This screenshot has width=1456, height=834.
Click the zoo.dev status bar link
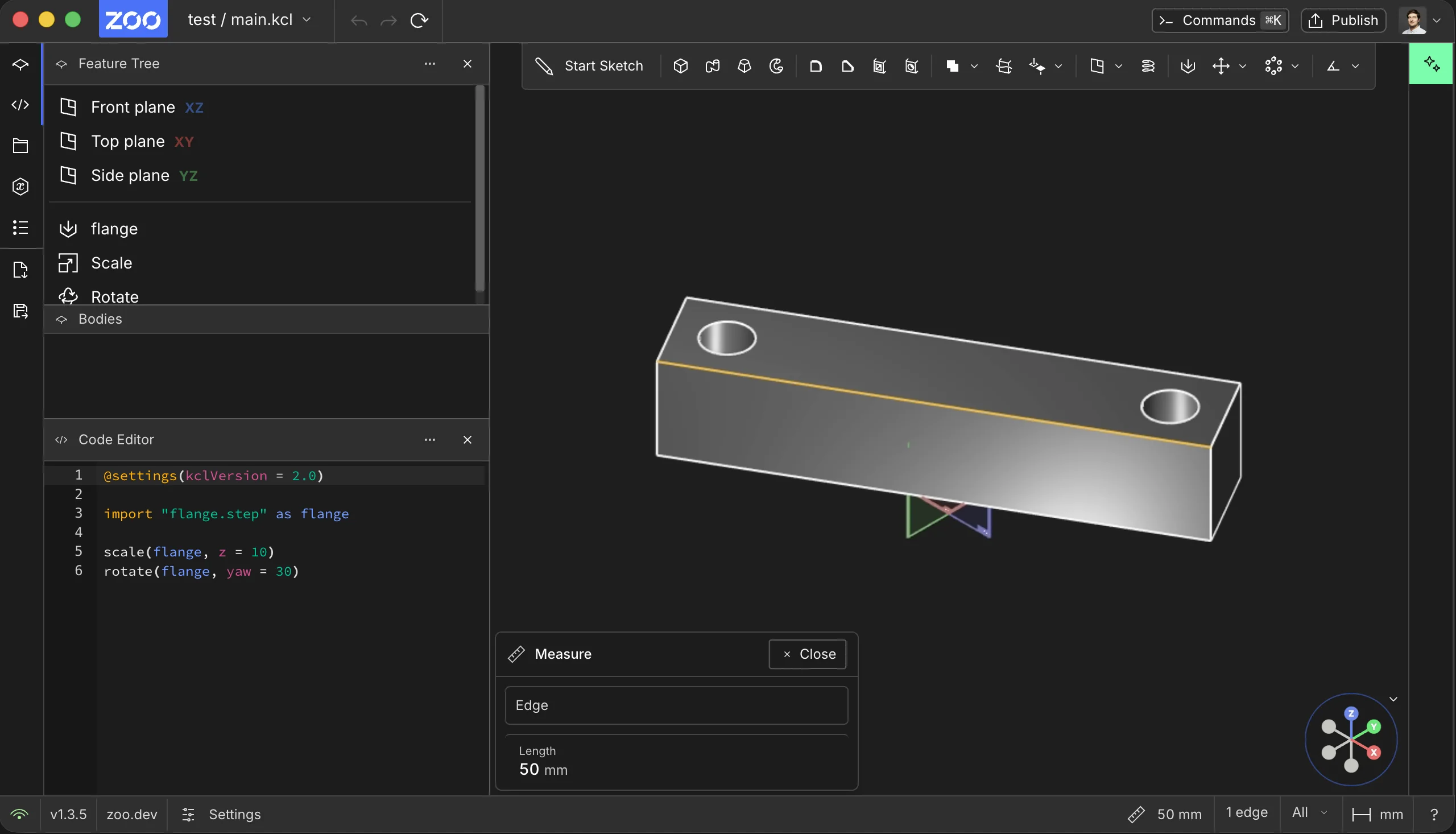click(x=132, y=814)
